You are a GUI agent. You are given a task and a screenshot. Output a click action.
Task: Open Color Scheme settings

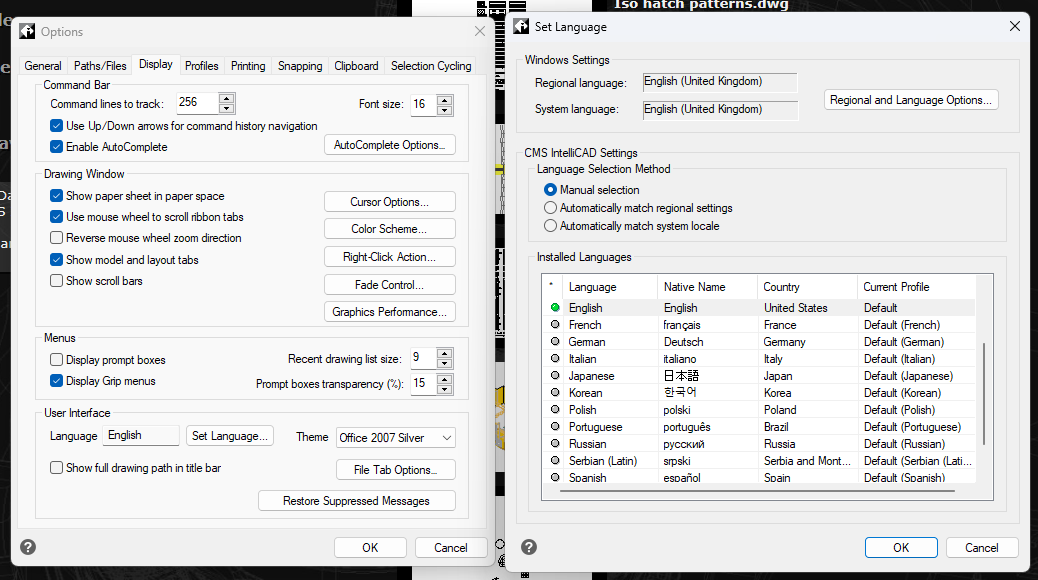390,229
